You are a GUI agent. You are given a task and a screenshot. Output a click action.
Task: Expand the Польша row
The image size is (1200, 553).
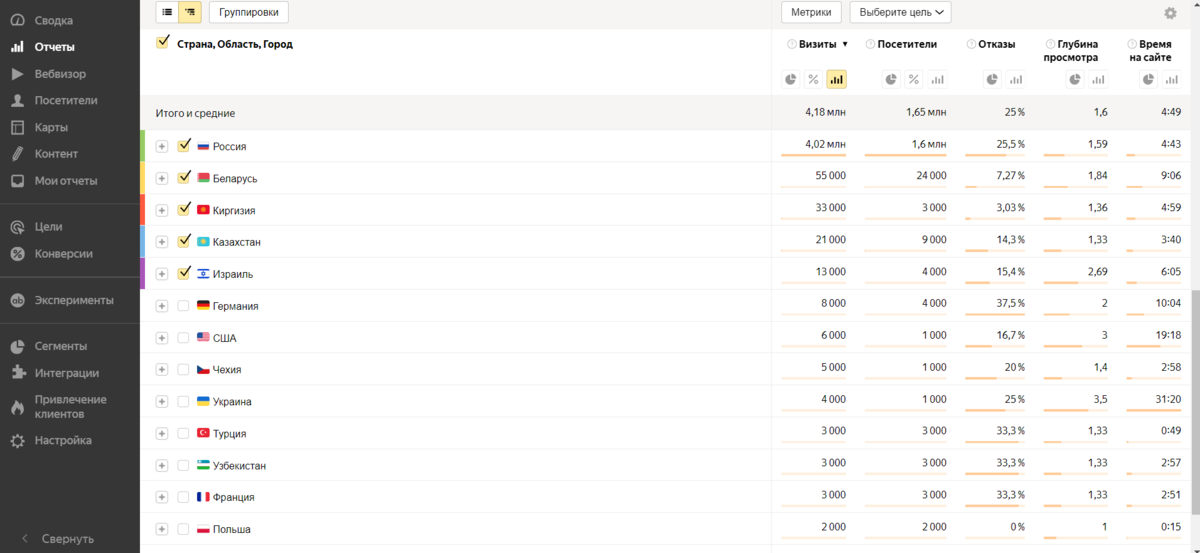coord(162,529)
